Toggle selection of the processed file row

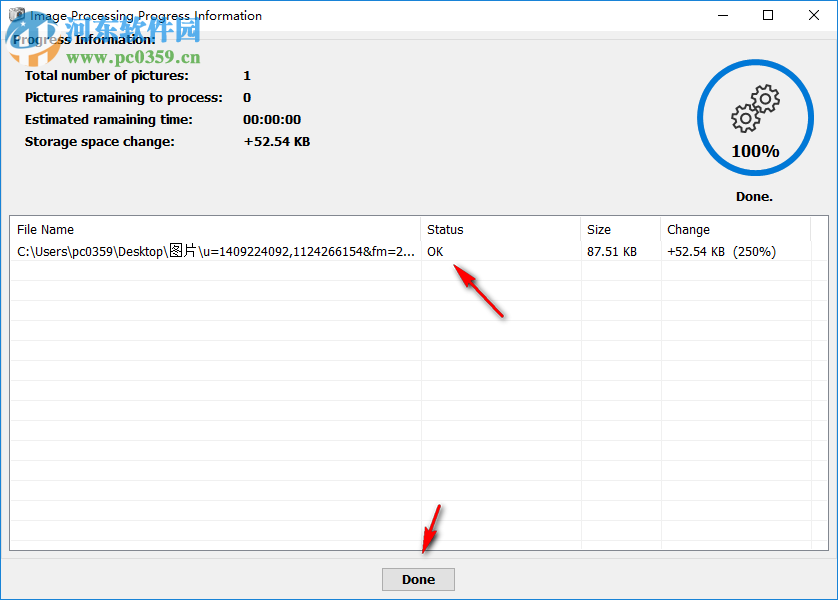click(300, 251)
